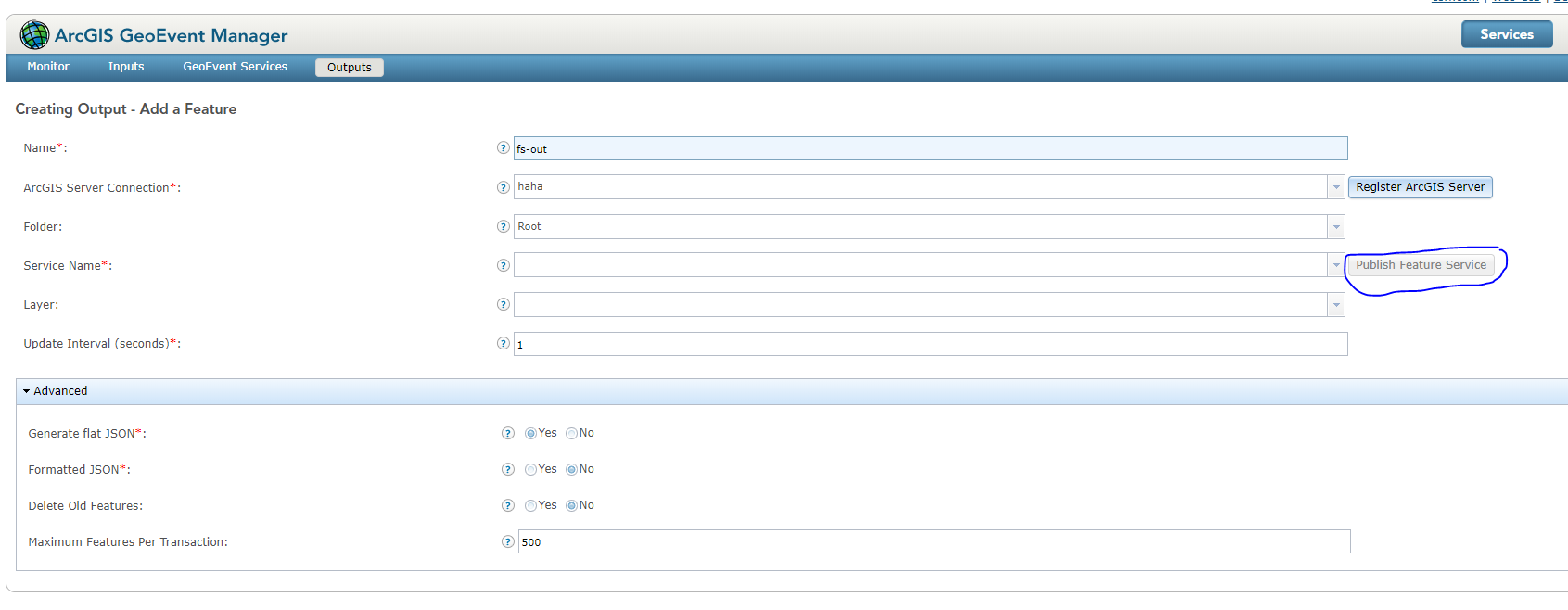Select Yes for Delete Old Features
The image size is (1568, 610).
pyautogui.click(x=530, y=505)
